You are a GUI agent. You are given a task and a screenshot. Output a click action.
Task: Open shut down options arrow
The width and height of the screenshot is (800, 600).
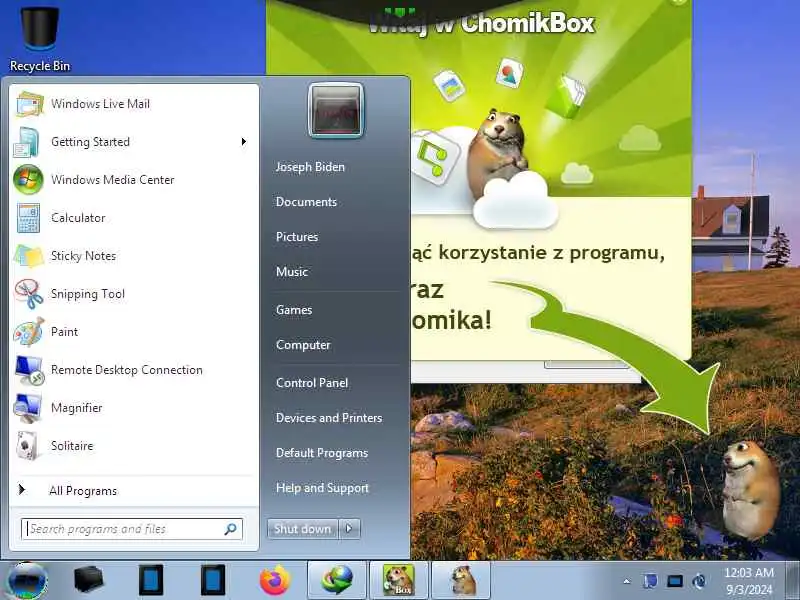pyautogui.click(x=349, y=529)
